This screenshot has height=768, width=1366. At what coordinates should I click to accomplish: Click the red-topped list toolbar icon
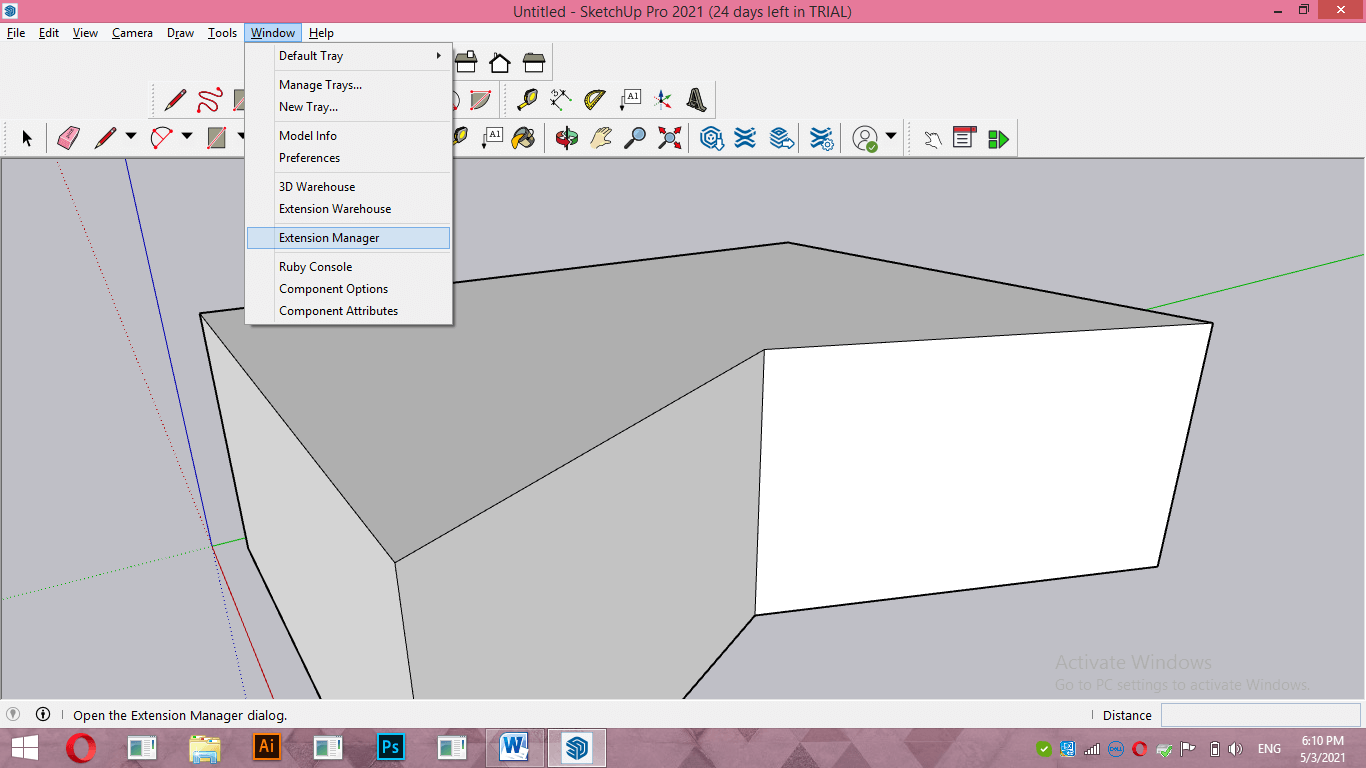click(x=964, y=138)
